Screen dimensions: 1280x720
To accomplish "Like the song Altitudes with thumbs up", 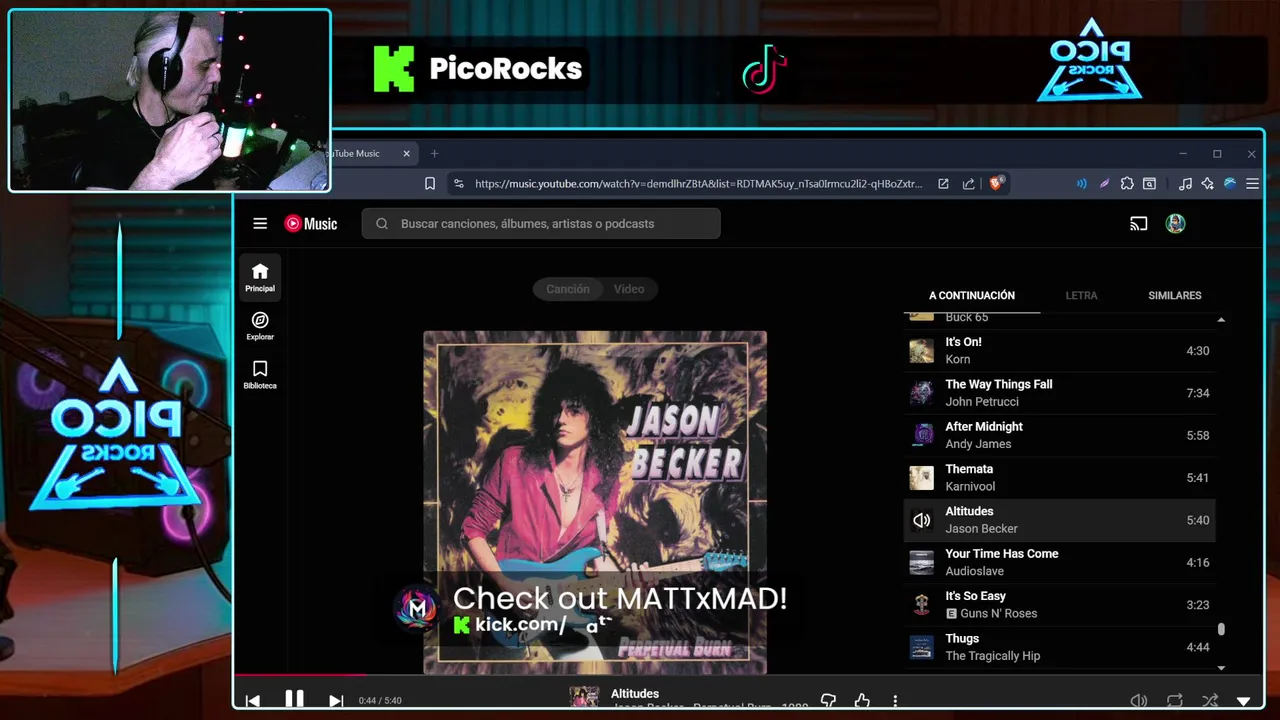I will coord(862,701).
